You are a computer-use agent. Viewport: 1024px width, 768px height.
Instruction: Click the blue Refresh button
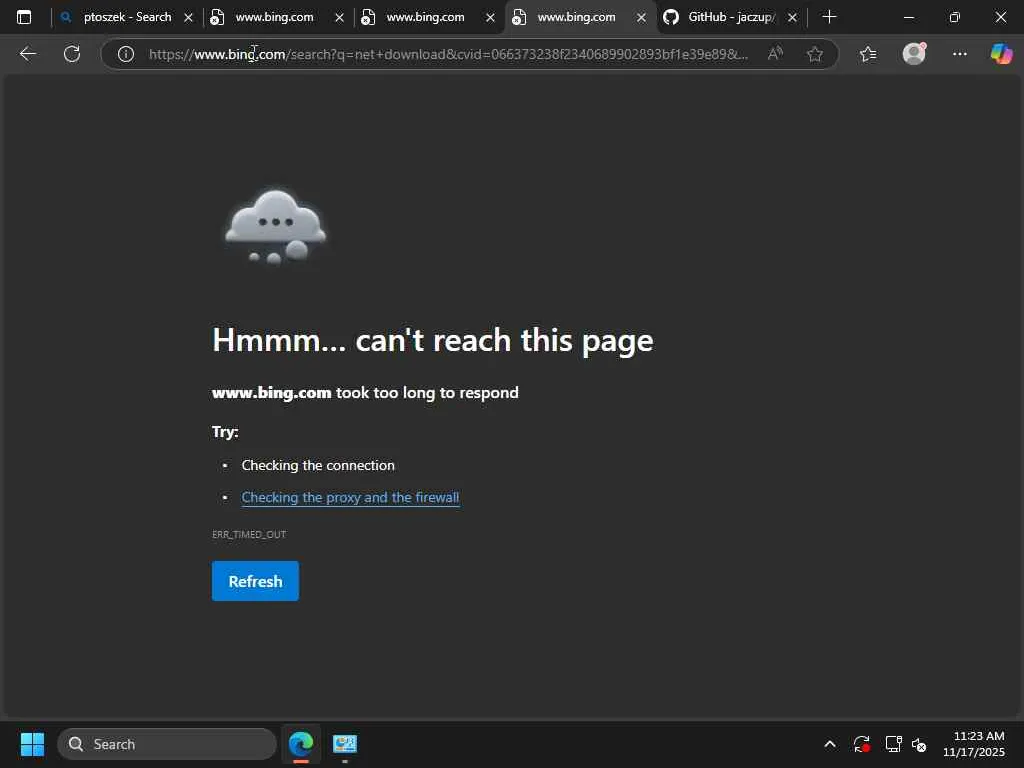point(255,581)
